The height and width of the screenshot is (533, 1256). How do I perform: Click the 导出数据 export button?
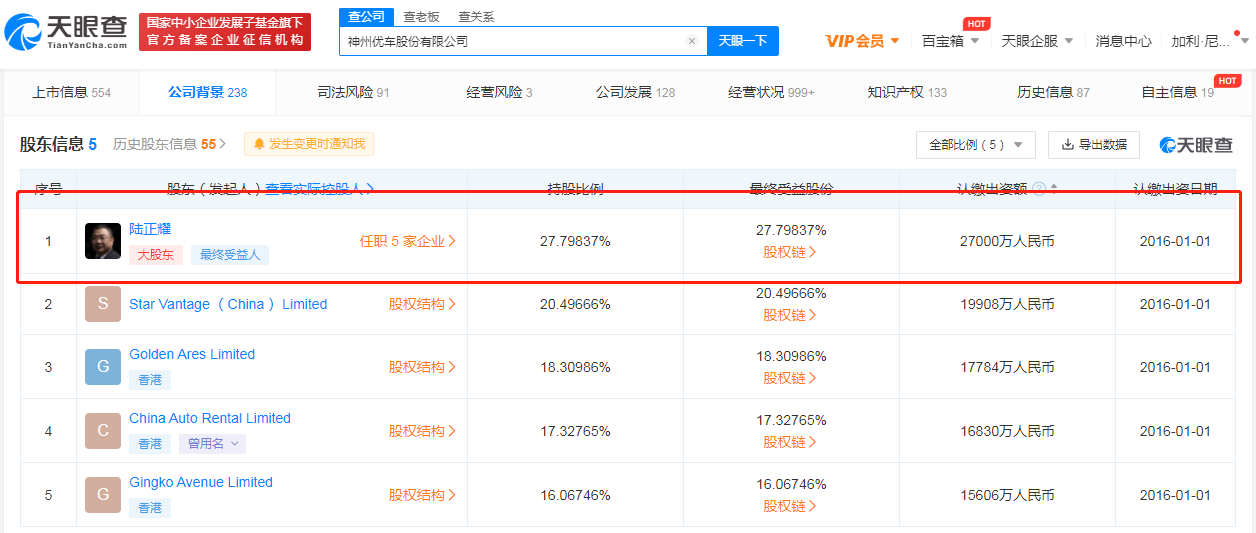[x=1093, y=145]
